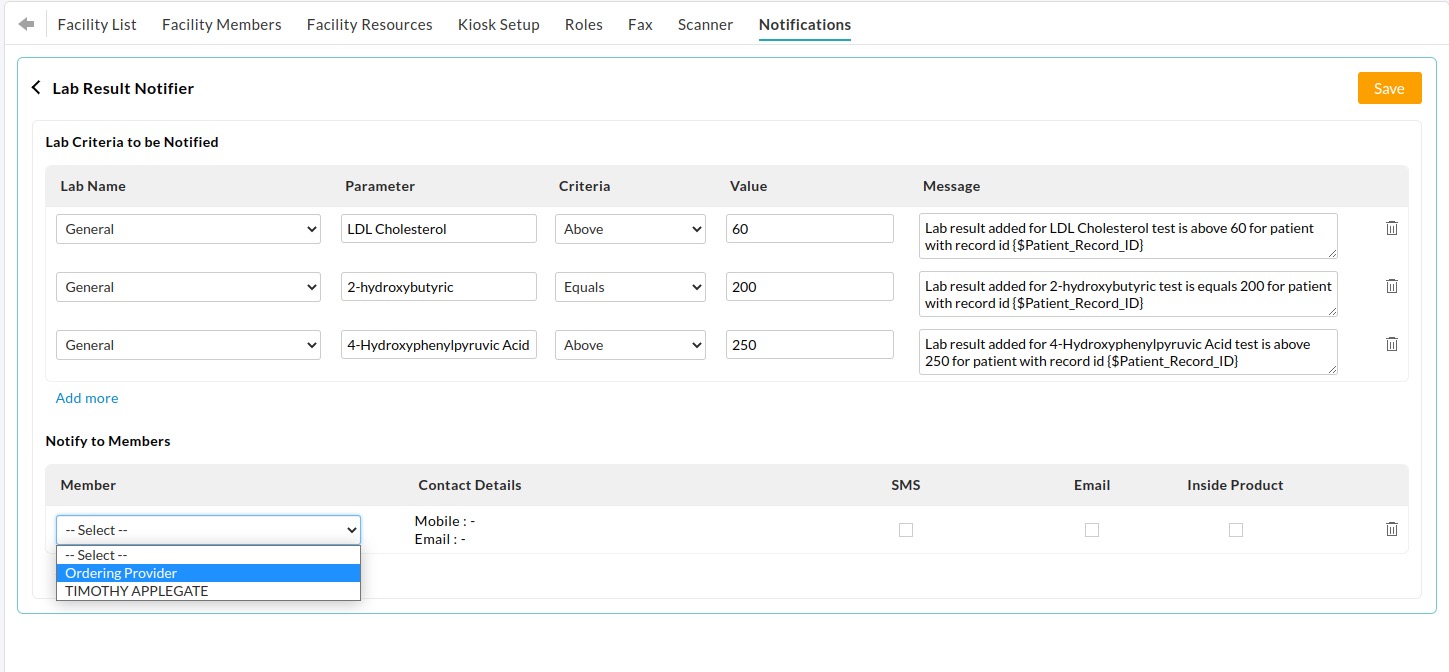Select Ordering Provider from the Member dropdown
Image resolution: width=1449 pixels, height=672 pixels.
point(120,572)
